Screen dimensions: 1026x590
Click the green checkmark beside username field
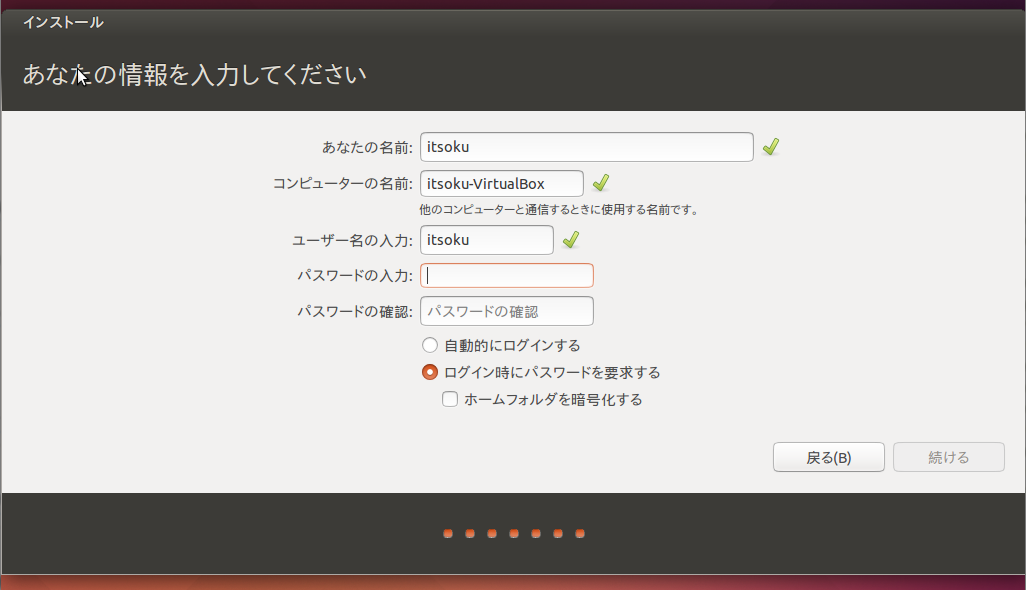click(x=571, y=239)
